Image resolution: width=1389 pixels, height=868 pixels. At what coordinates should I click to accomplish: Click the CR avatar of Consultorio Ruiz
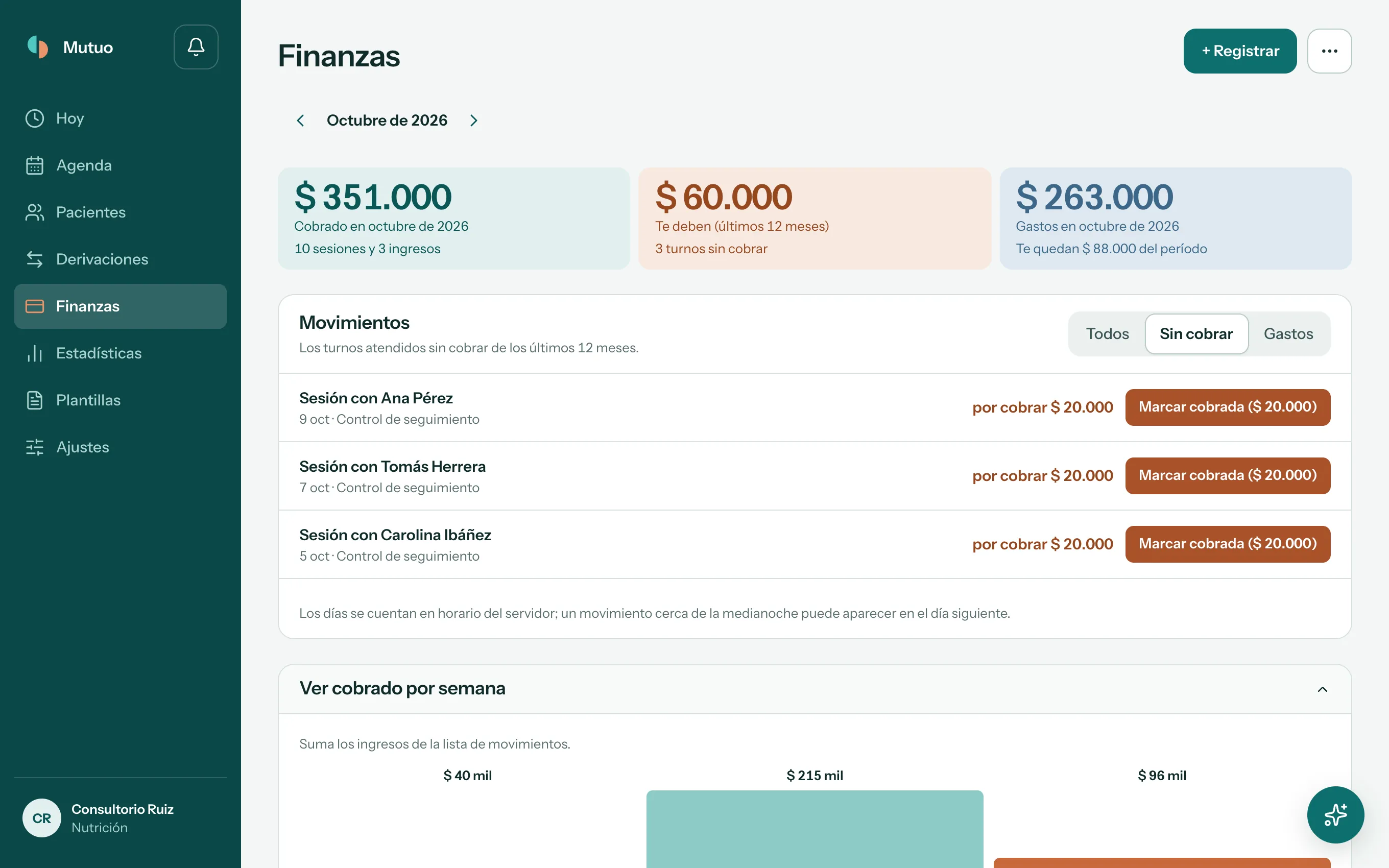click(x=41, y=818)
